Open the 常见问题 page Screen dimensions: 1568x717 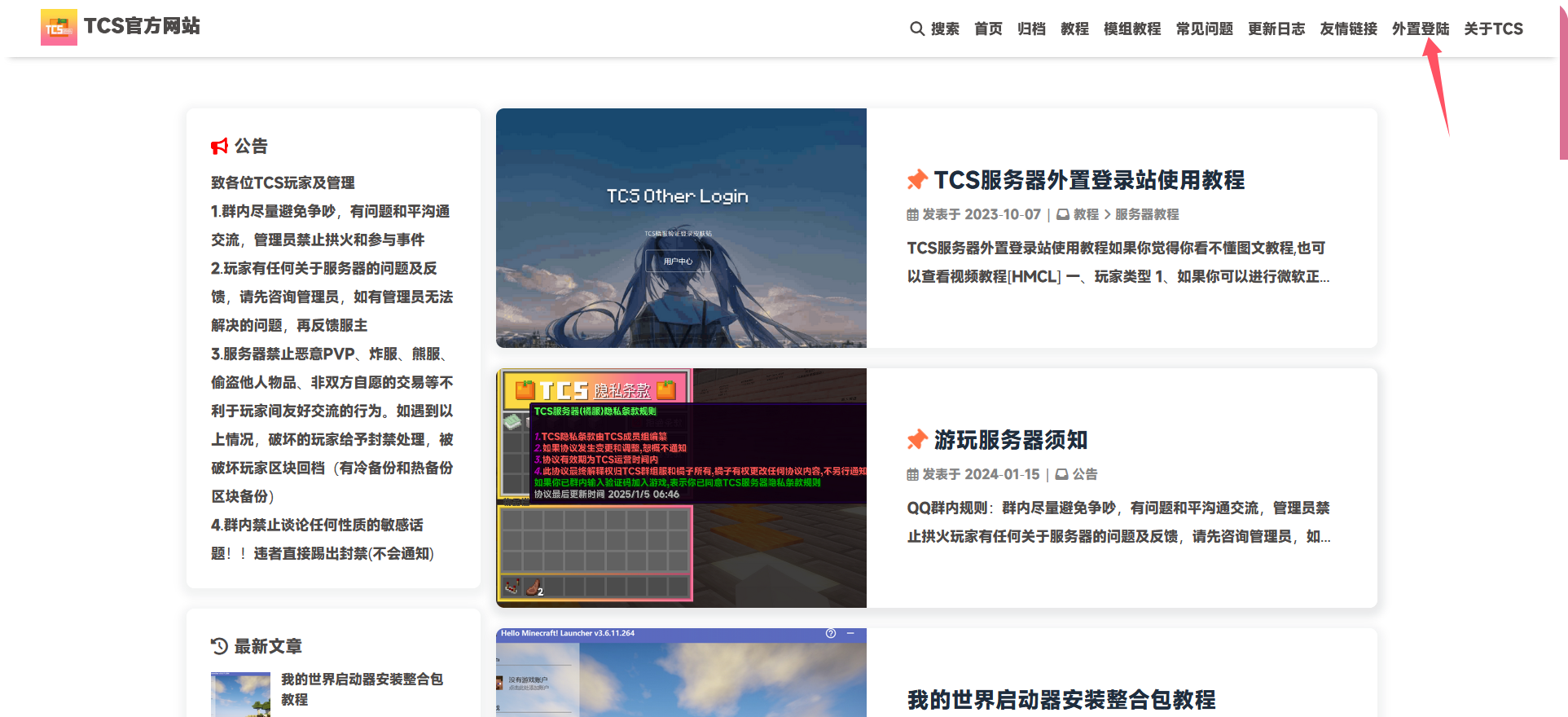pos(1204,29)
